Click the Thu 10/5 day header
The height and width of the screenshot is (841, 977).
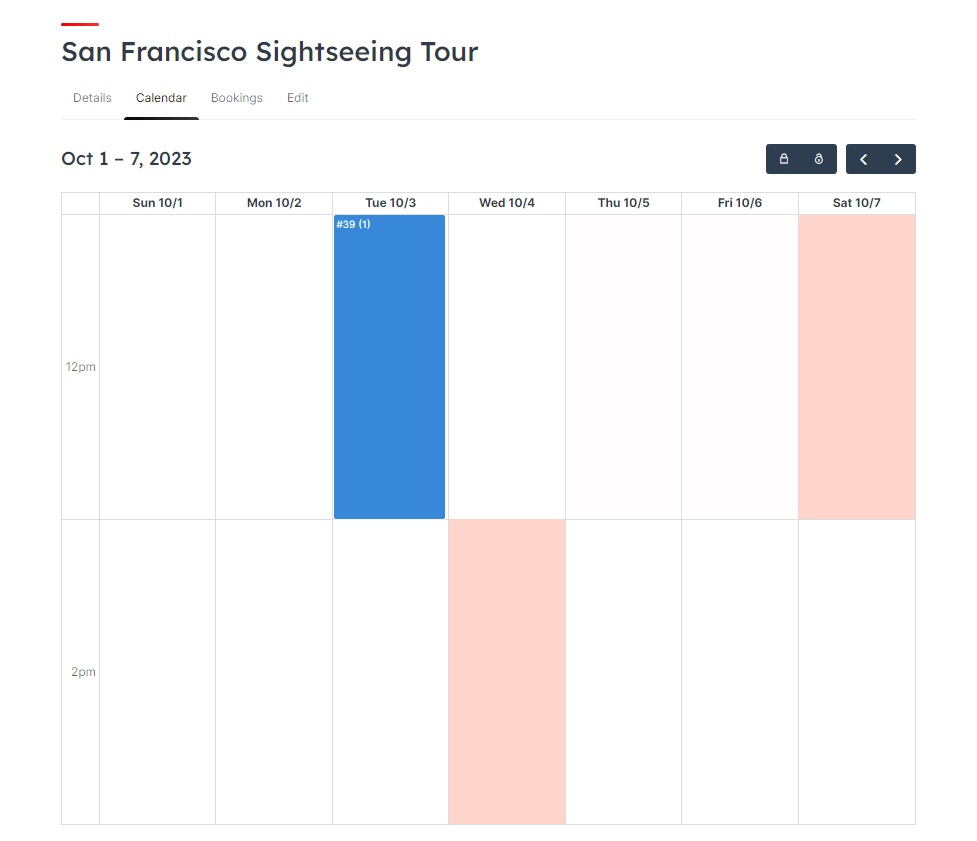pos(624,203)
